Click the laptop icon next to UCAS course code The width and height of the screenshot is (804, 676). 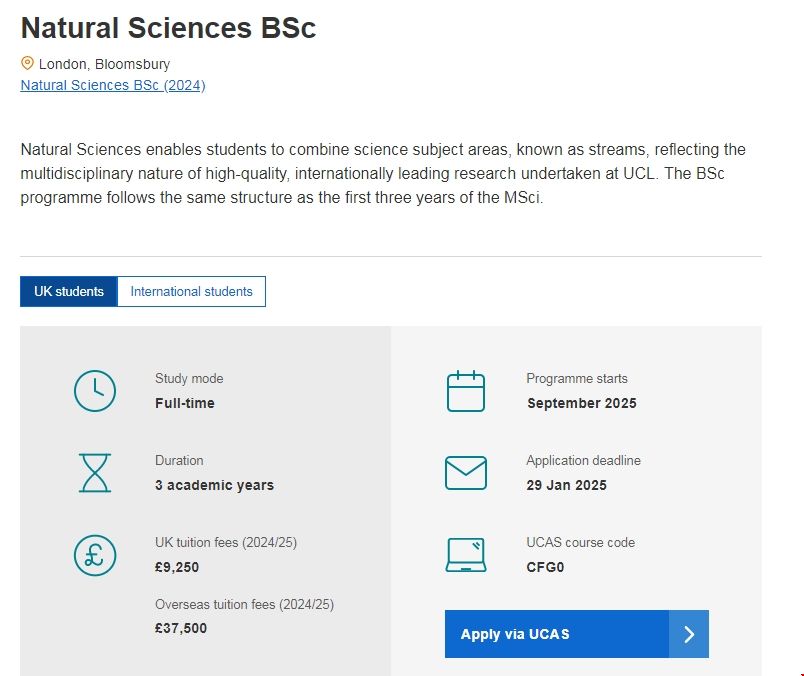click(464, 554)
